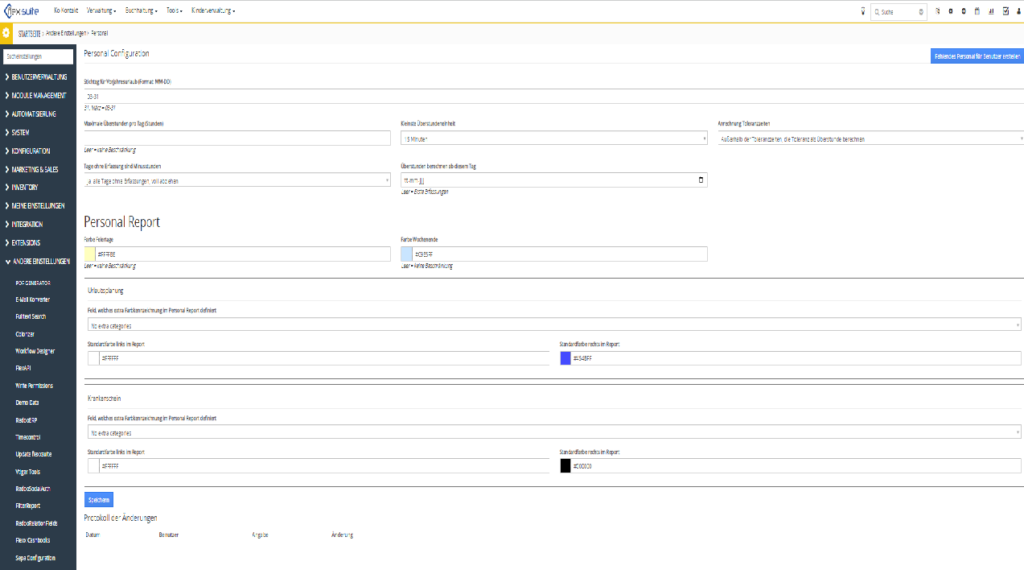Open Timecontrol settings
Screen dimensions: 1024x570
28,437
